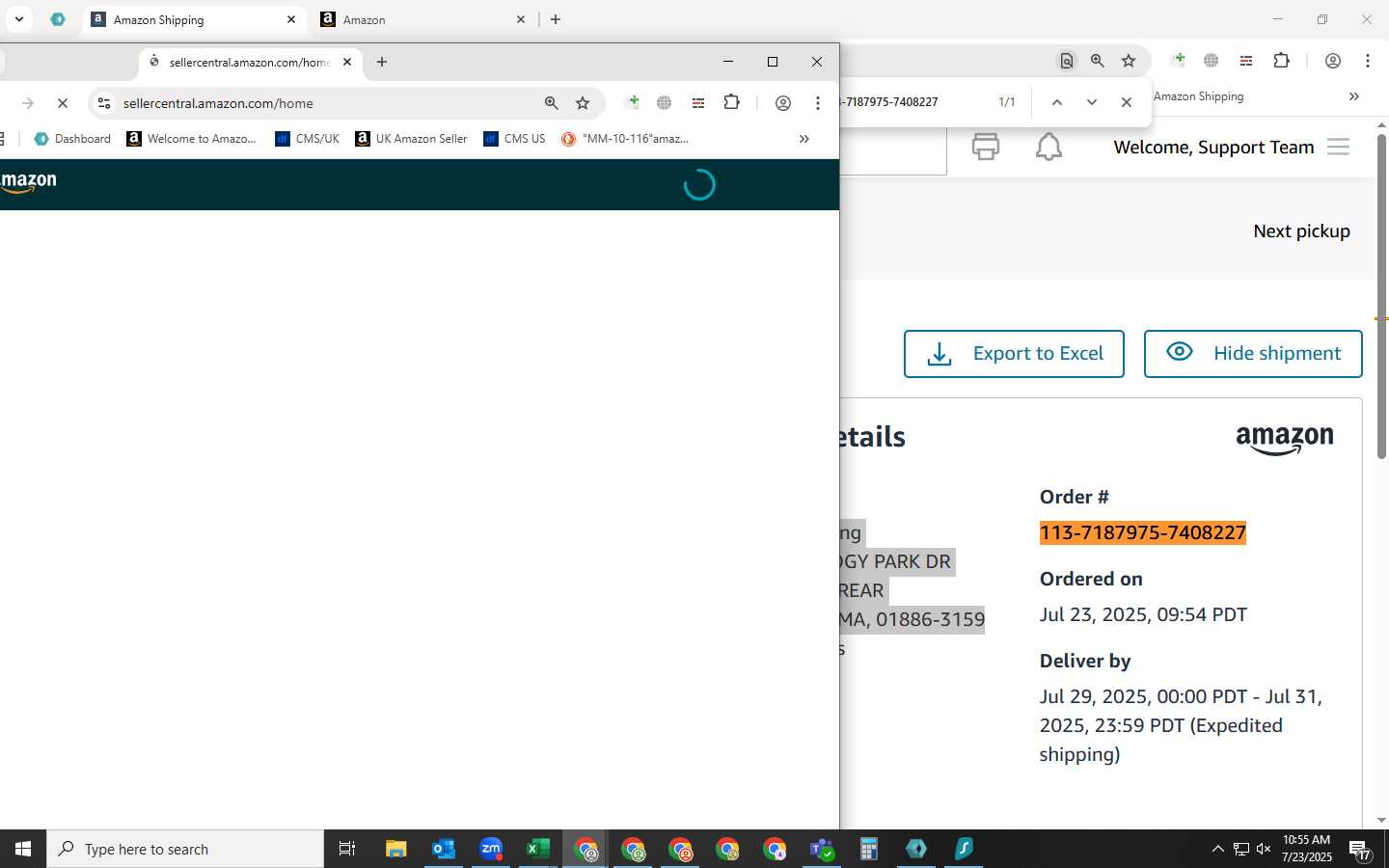Open the CMS/UK bookmark
1389x868 pixels.
308,139
